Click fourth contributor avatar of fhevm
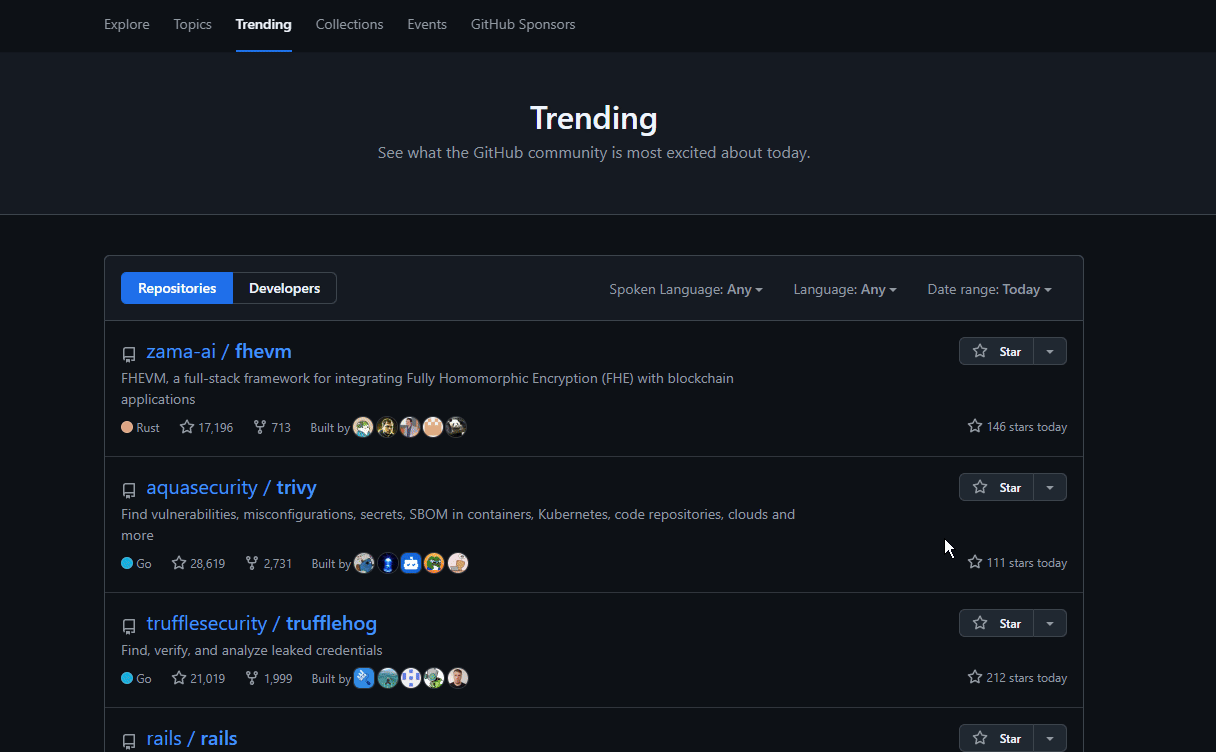The height and width of the screenshot is (752, 1216). [433, 427]
